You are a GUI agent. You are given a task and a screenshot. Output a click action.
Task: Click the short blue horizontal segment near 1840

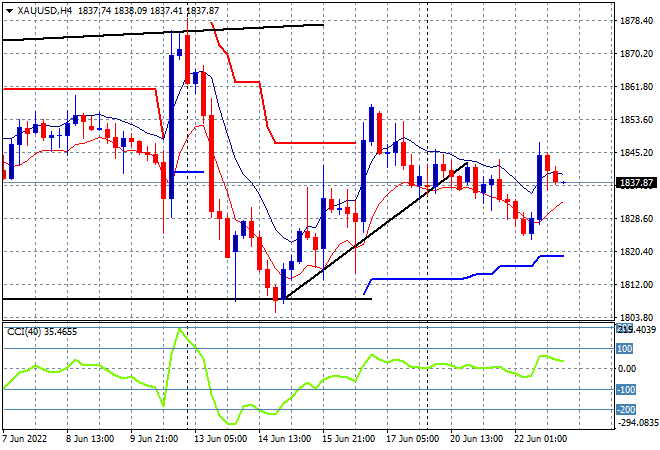coord(189,172)
